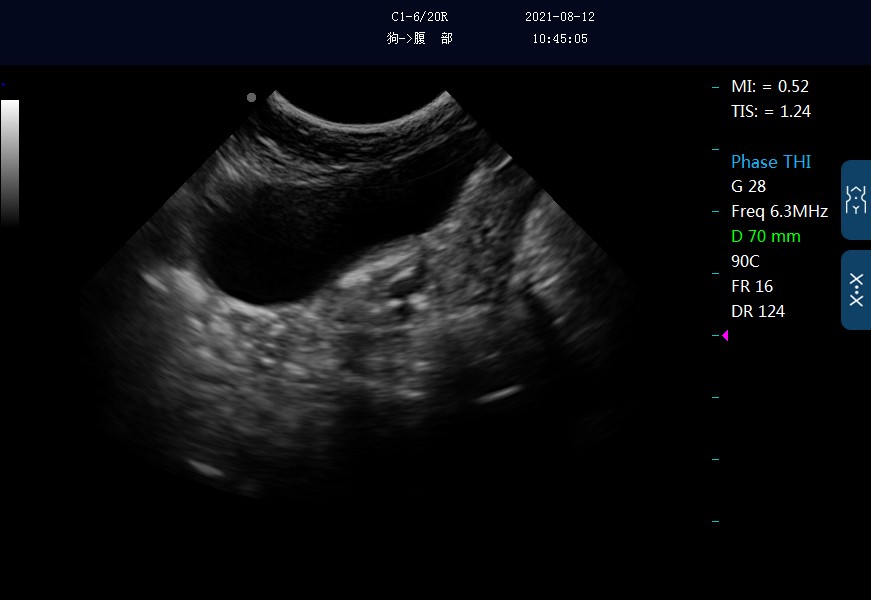This screenshot has width=871, height=600.
Task: Click the C1-6/20R probe name
Action: [419, 17]
